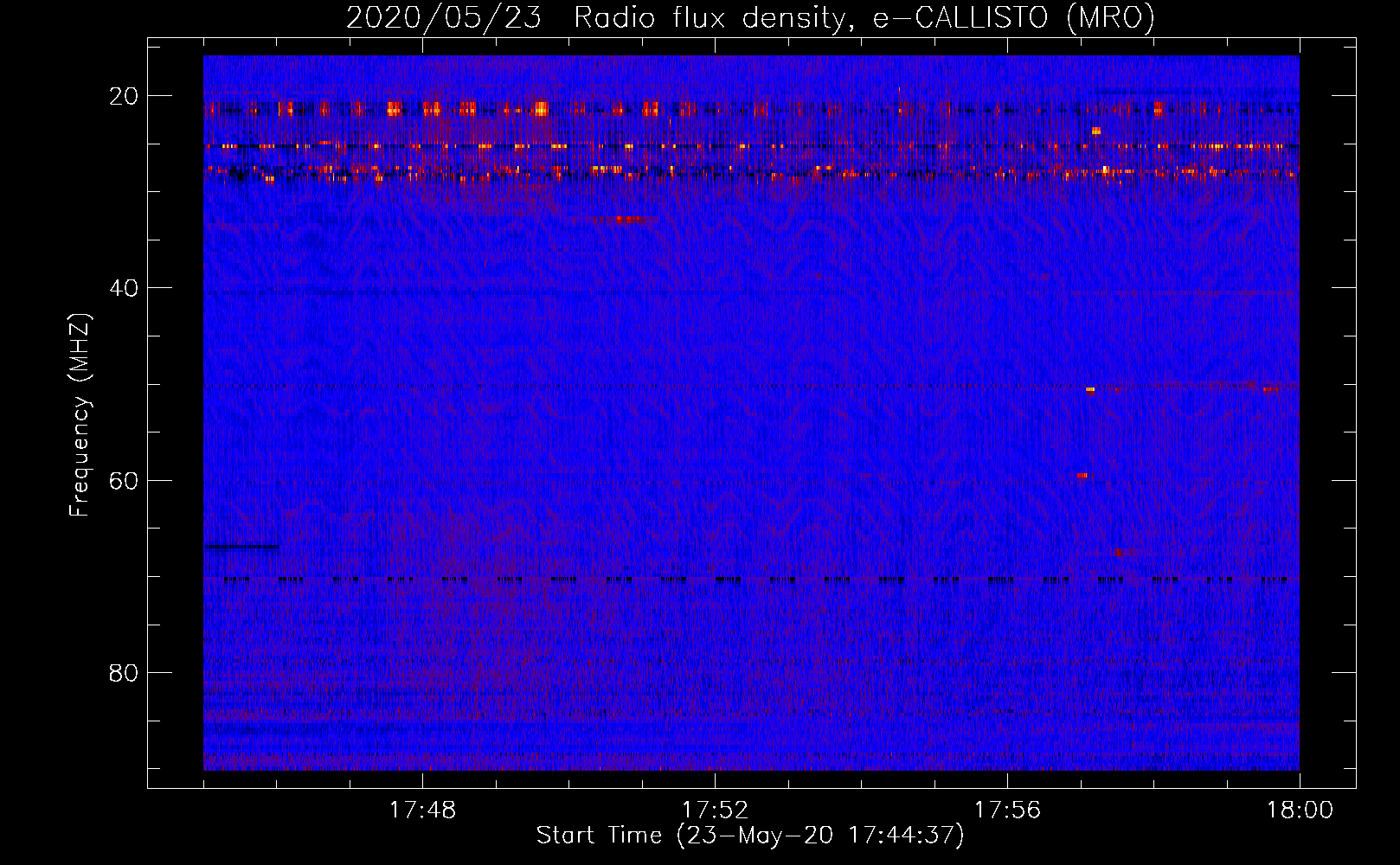Screen dimensions: 1400x865
Task: Click the plot title '2020/05/23 Radio flux density, e-CALLISTO (MRO)'
Action: coord(750,17)
